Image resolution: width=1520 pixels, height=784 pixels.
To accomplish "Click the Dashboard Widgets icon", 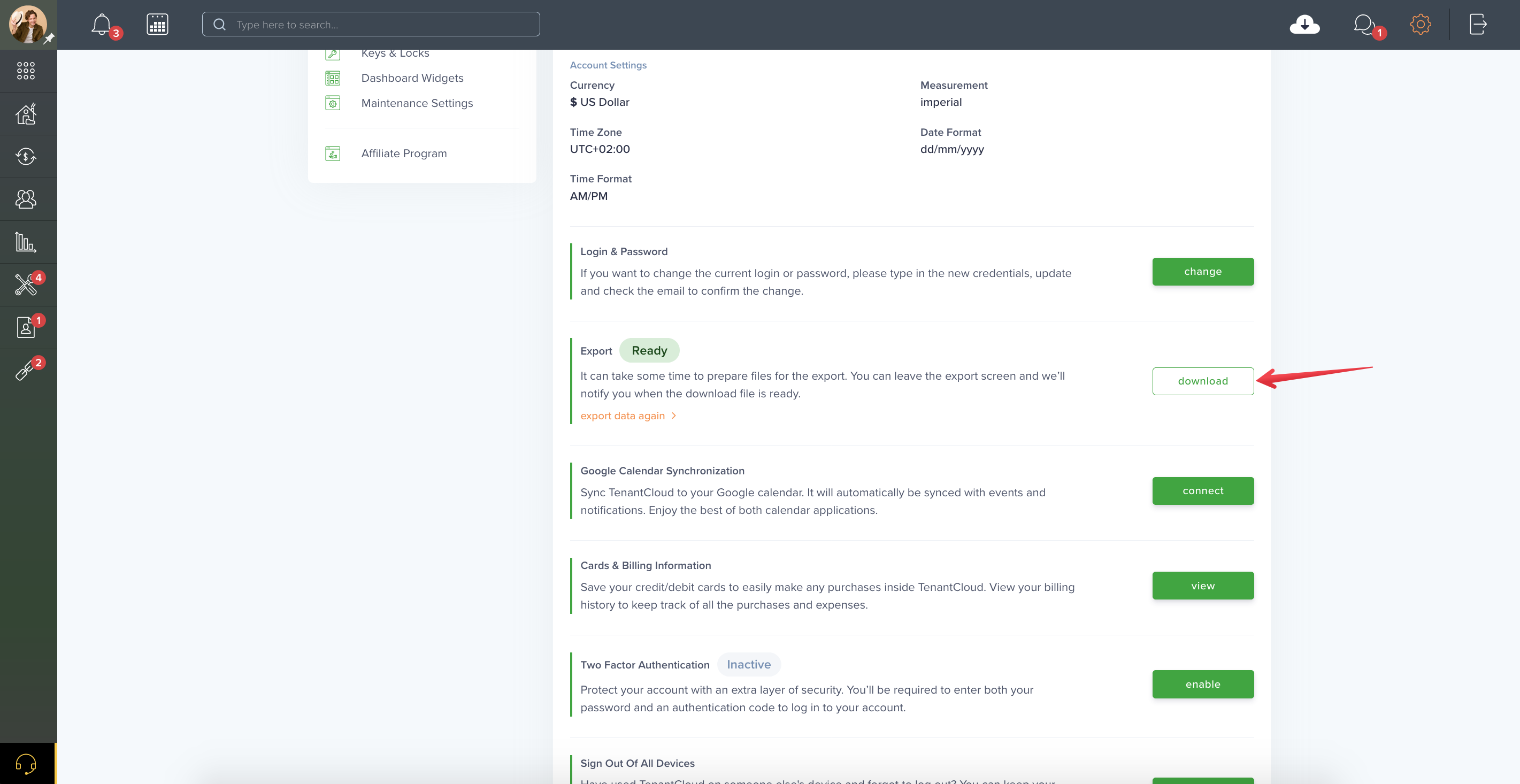I will click(x=333, y=78).
